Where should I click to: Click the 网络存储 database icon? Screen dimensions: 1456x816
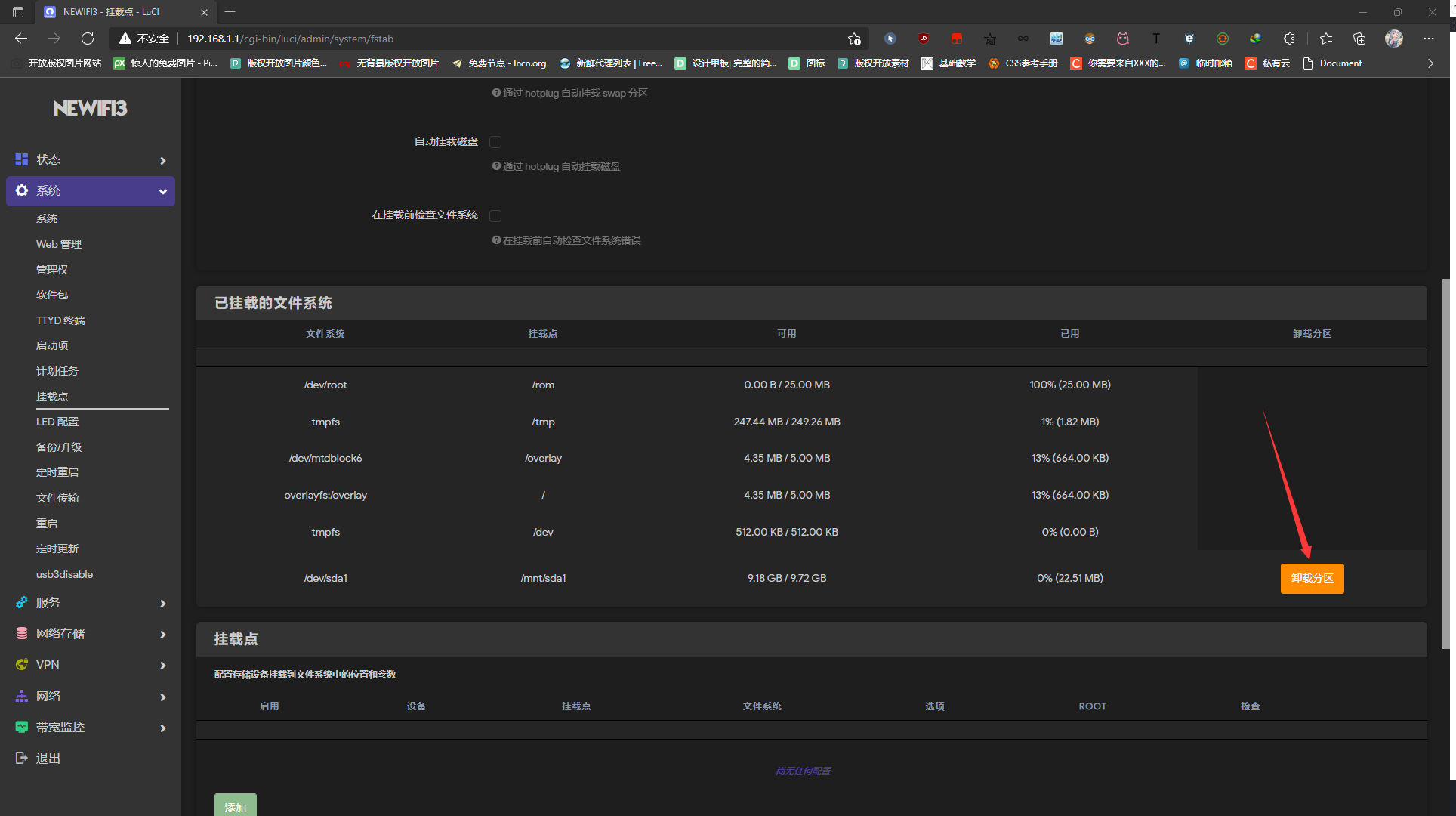click(22, 634)
